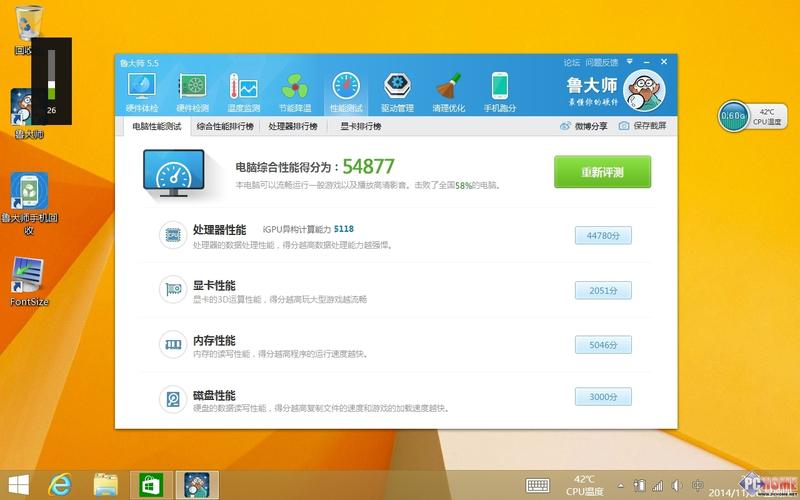Open the 温度监测 temperature monitor icon
This screenshot has height=500, width=800.
[243, 92]
